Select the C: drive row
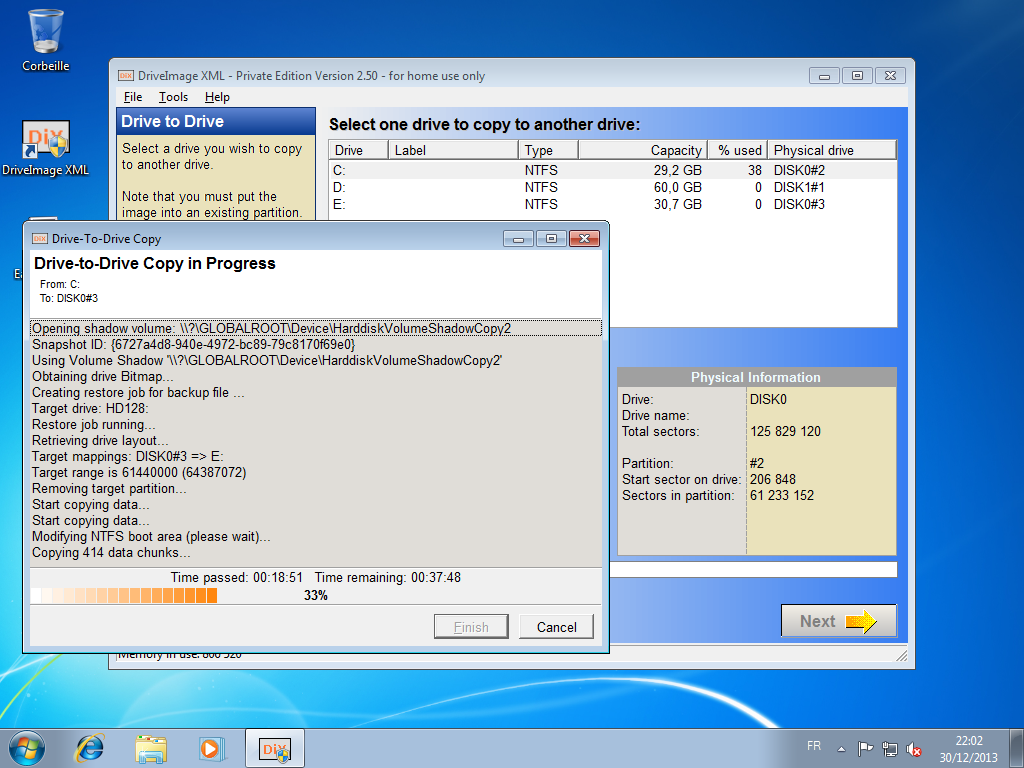 coord(613,170)
